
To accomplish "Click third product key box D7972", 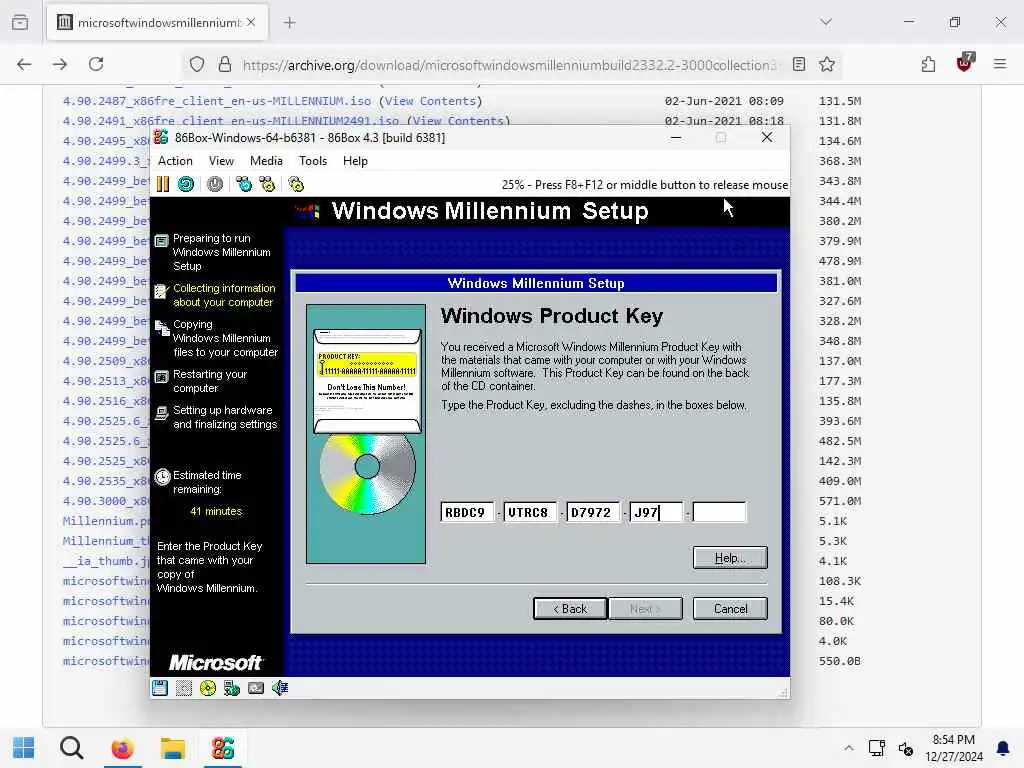I will 593,512.
